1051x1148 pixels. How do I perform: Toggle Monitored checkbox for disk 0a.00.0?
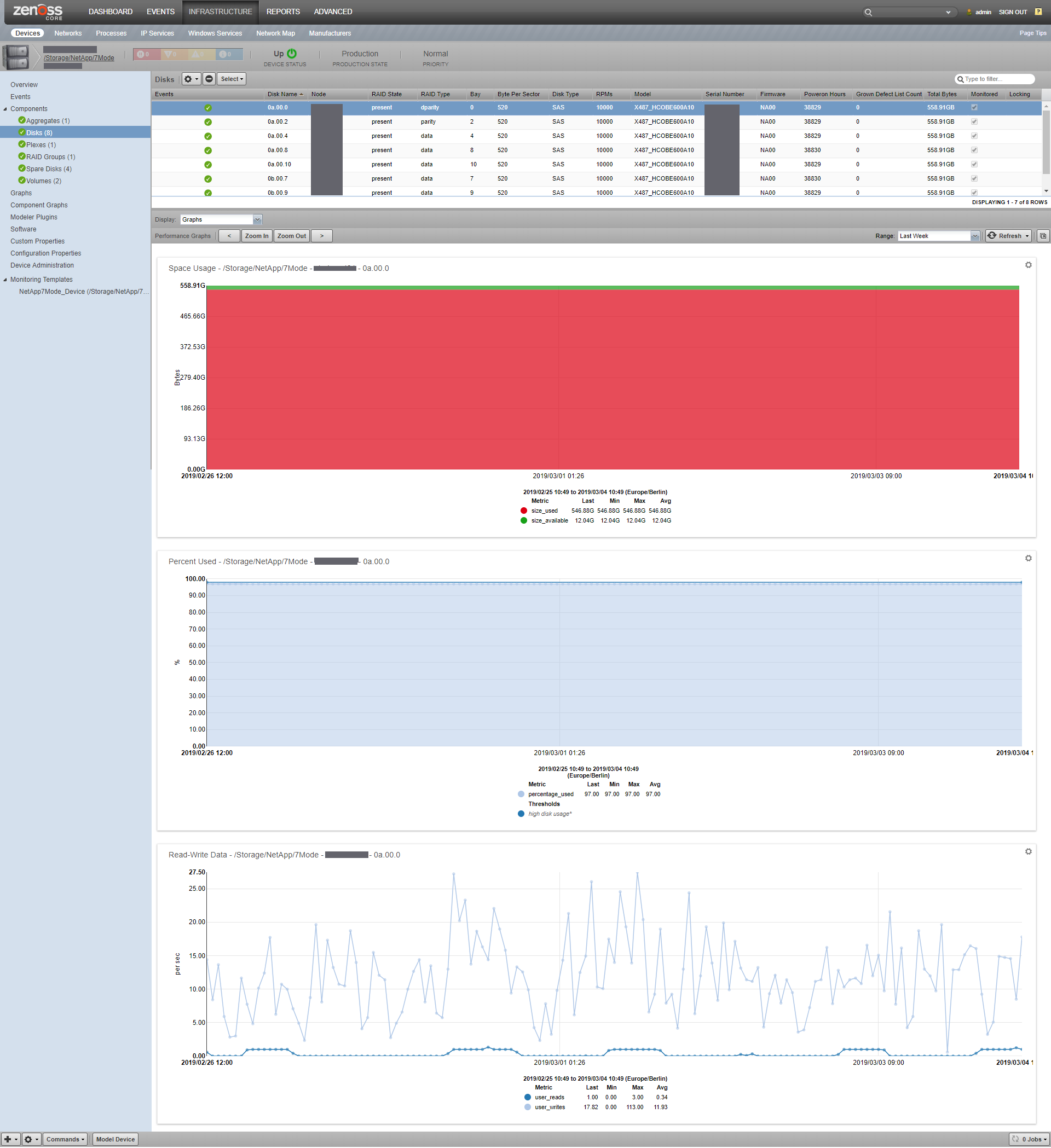(x=974, y=107)
